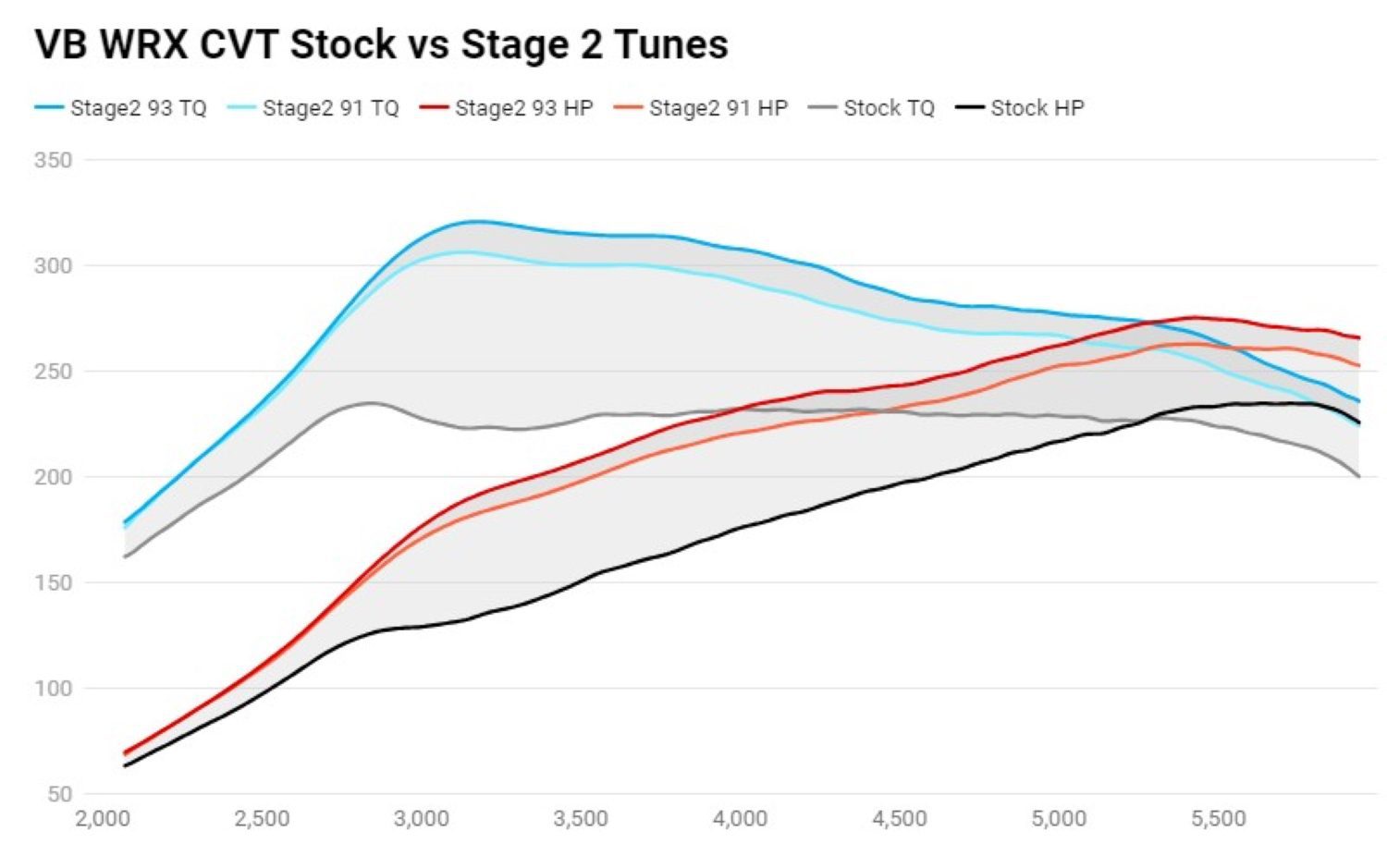Click the chart title text
Screen dimensions: 1387x868
(381, 44)
